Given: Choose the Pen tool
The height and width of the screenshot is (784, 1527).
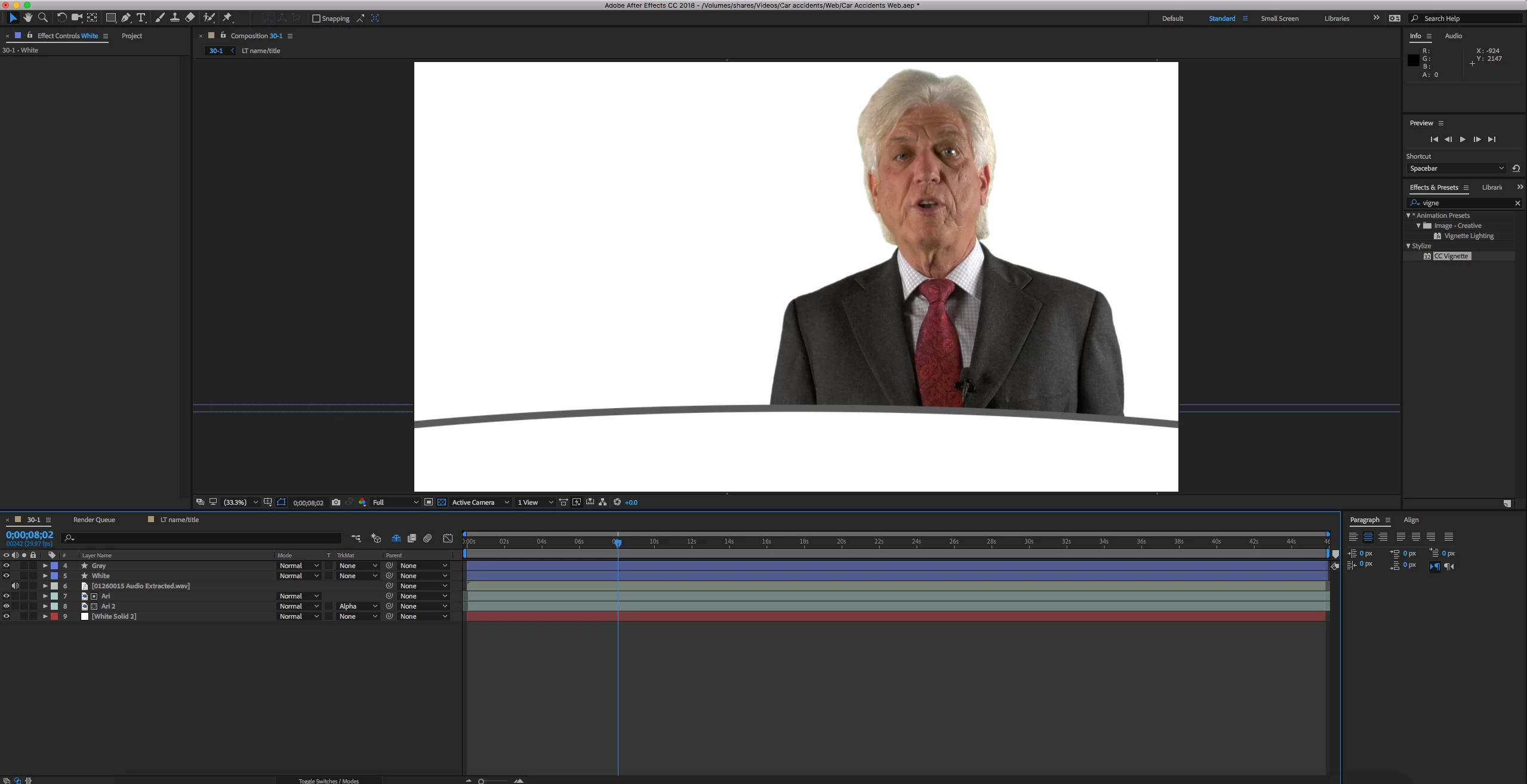Looking at the screenshot, I should pos(126,18).
